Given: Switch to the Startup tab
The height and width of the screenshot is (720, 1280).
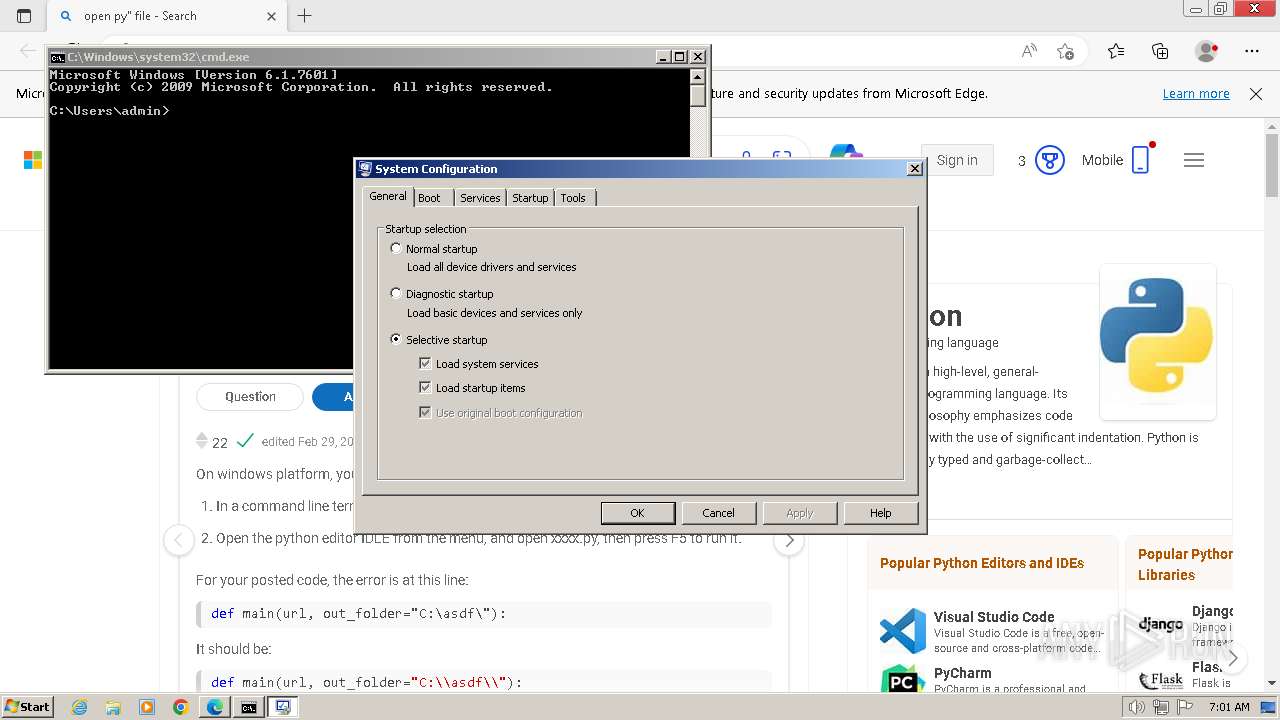Looking at the screenshot, I should coord(530,198).
